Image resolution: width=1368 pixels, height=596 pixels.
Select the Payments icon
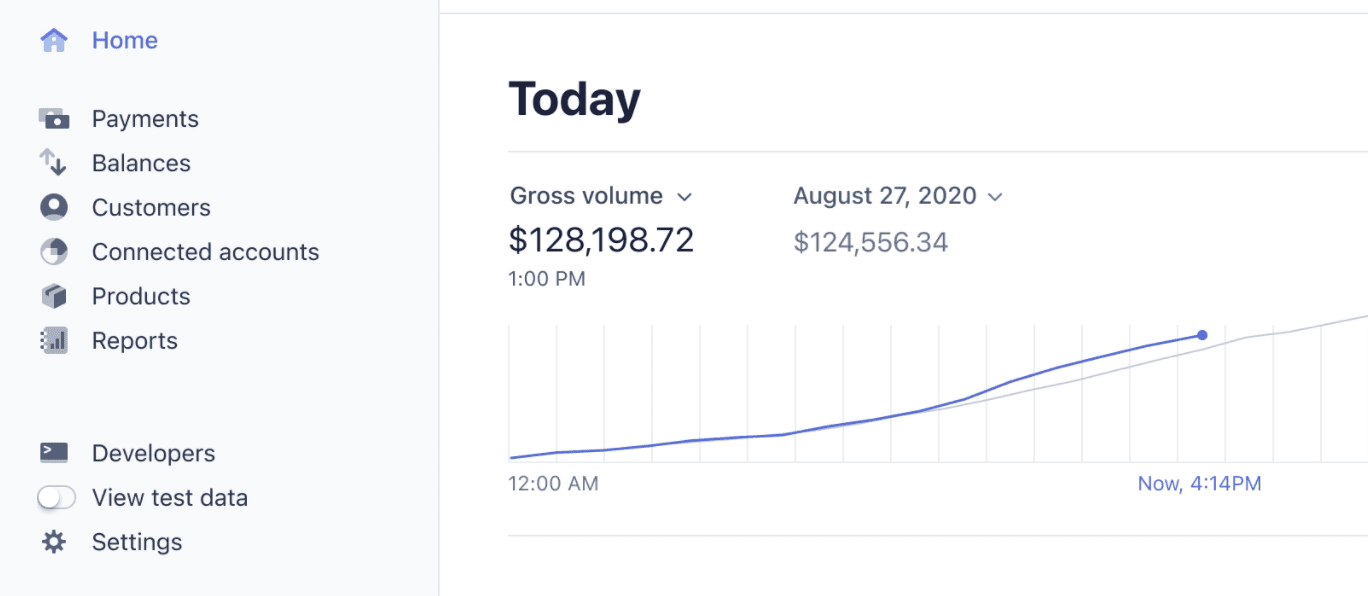[x=55, y=117]
